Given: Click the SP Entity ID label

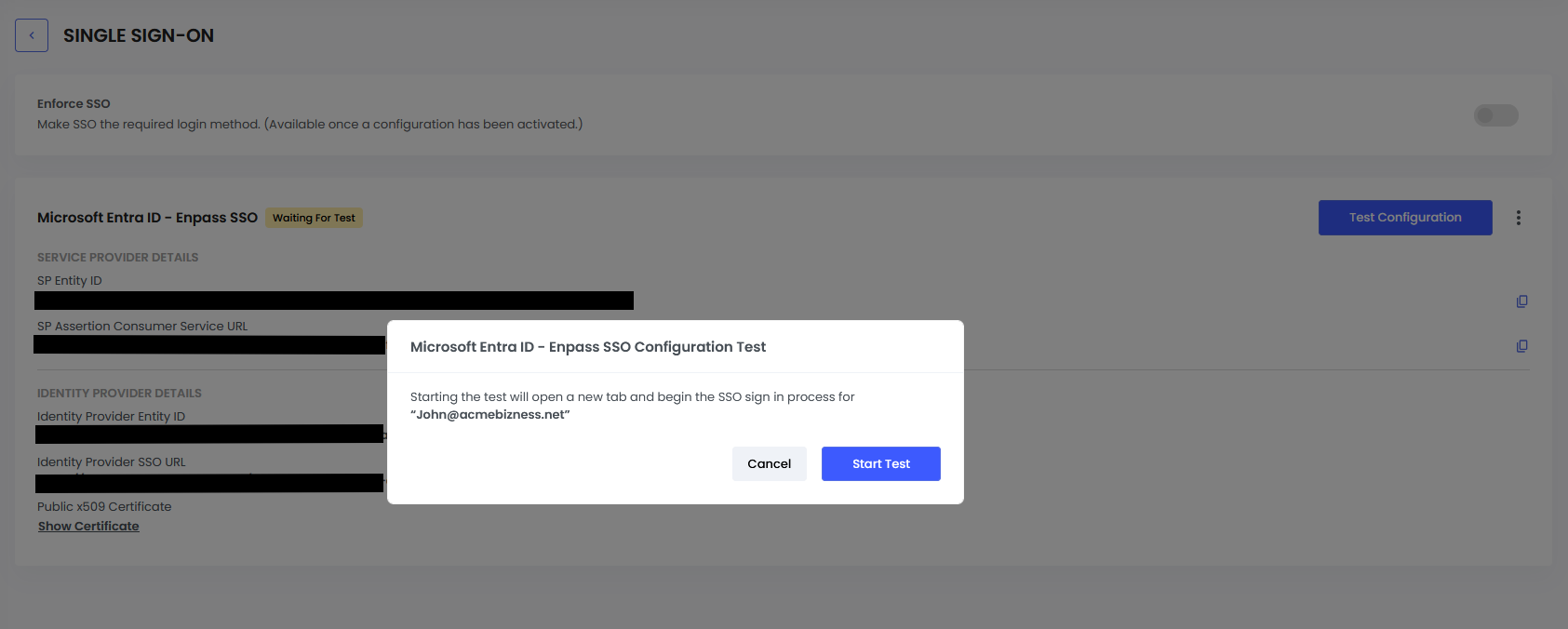Looking at the screenshot, I should pos(70,281).
